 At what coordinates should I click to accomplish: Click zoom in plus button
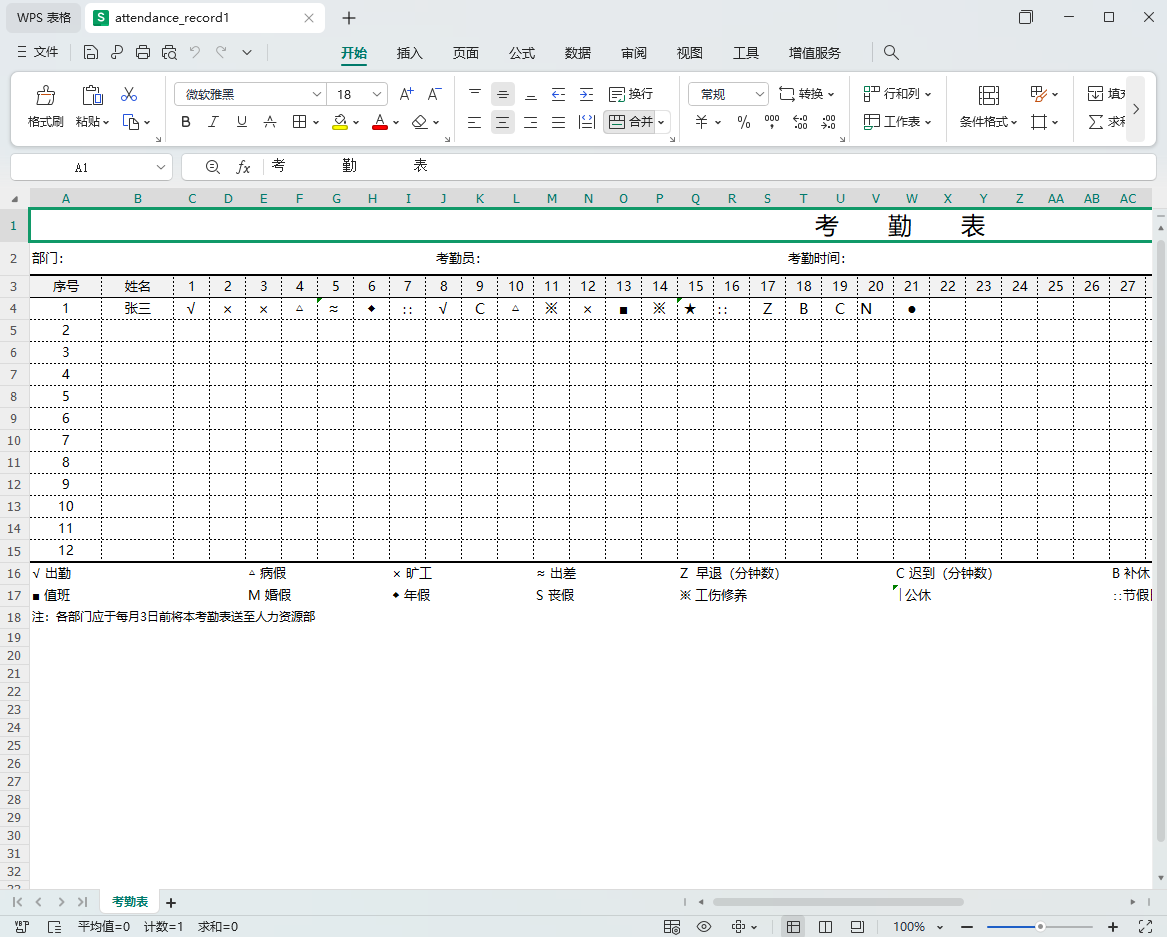click(1113, 927)
